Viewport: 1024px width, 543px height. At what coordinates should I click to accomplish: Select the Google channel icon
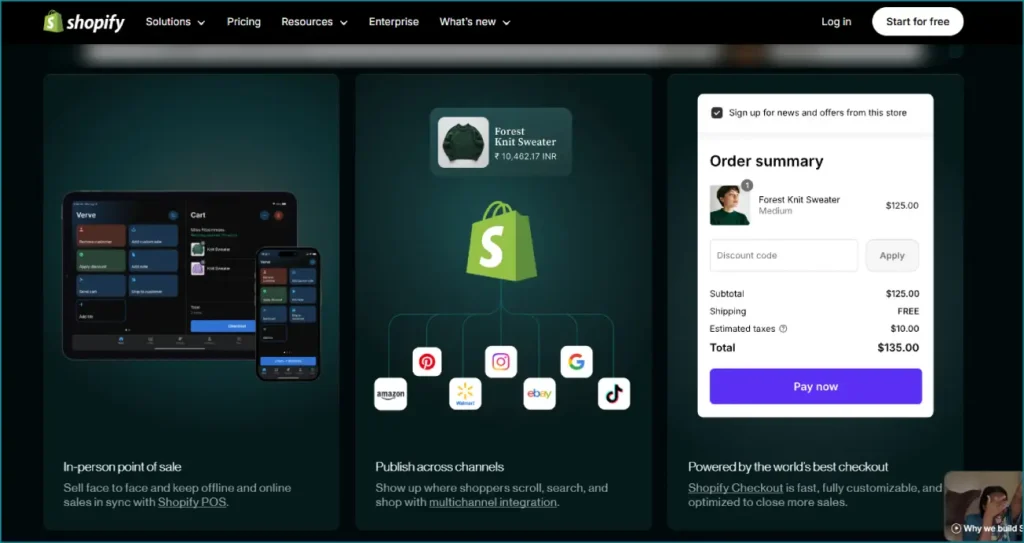tap(576, 361)
